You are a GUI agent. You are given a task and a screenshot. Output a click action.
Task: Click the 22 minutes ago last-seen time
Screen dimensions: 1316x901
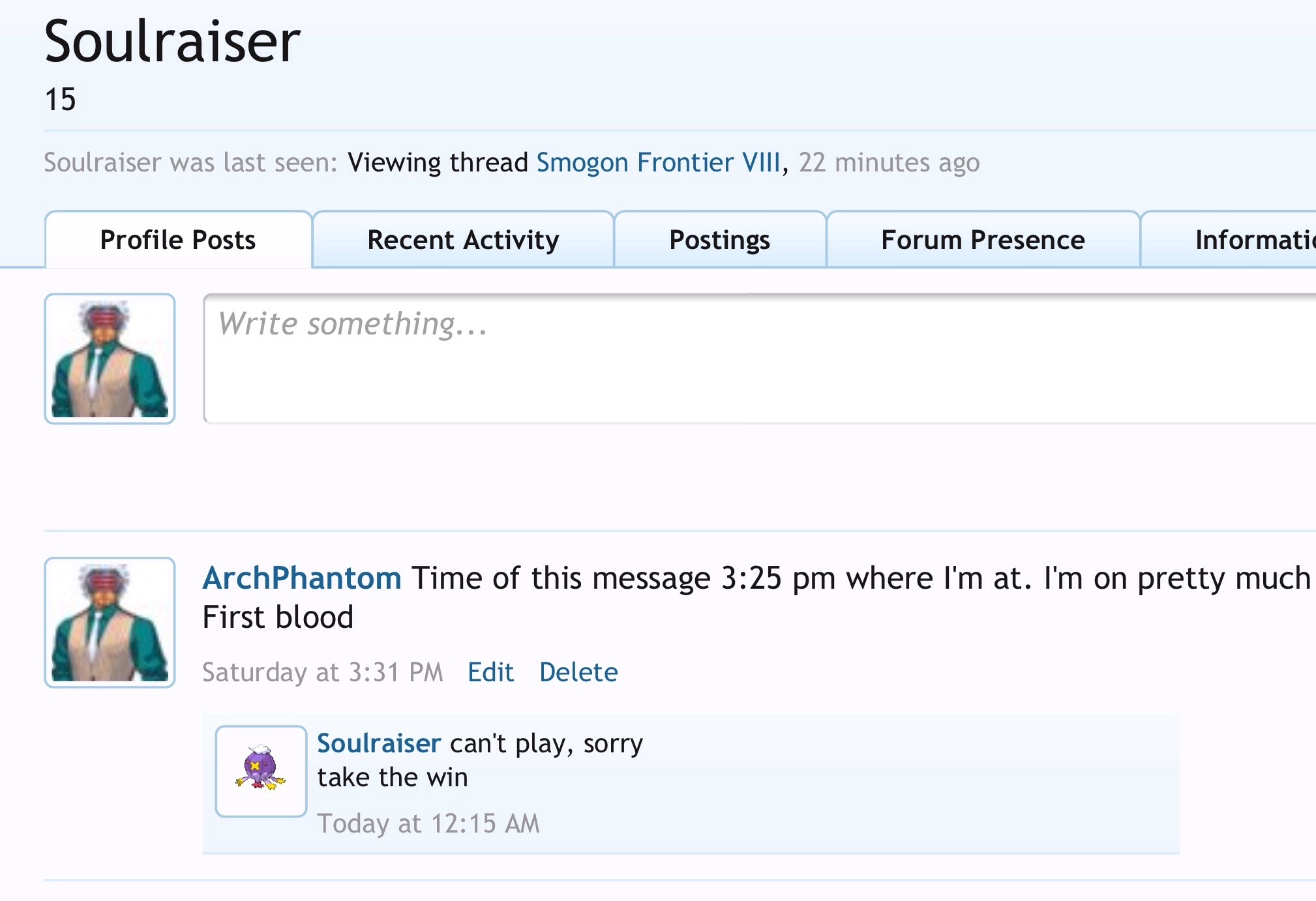(x=889, y=162)
